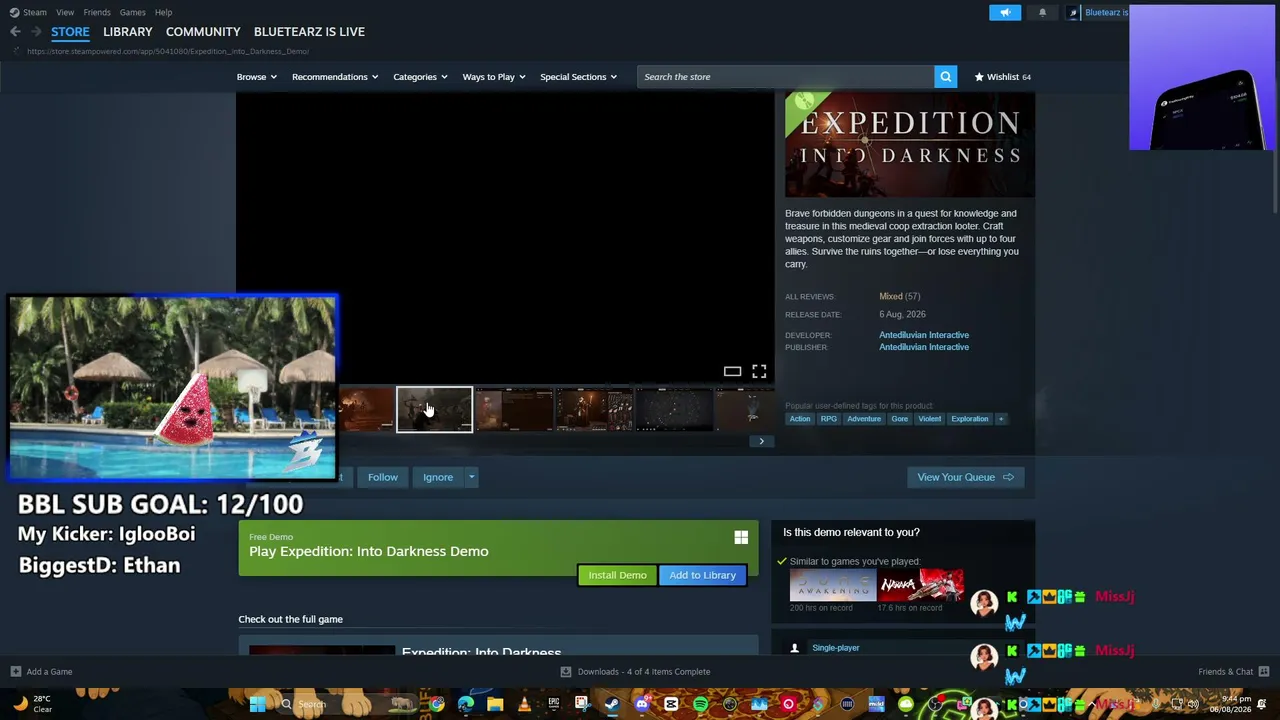Expand the Recommendations dropdown
The height and width of the screenshot is (720, 1280).
[335, 77]
